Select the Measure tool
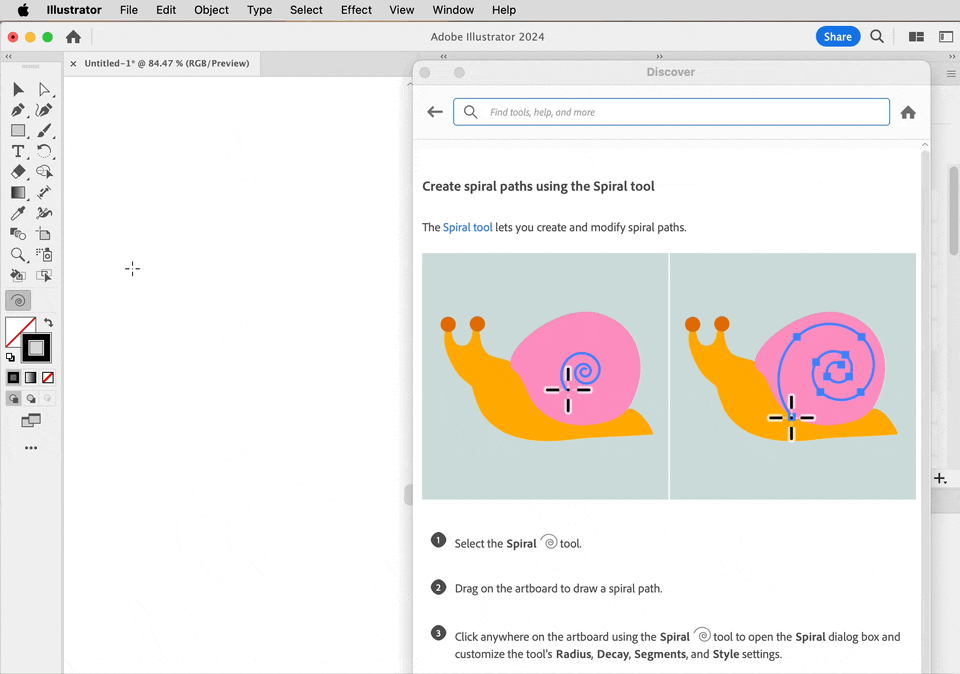The image size is (960, 674). point(43,193)
